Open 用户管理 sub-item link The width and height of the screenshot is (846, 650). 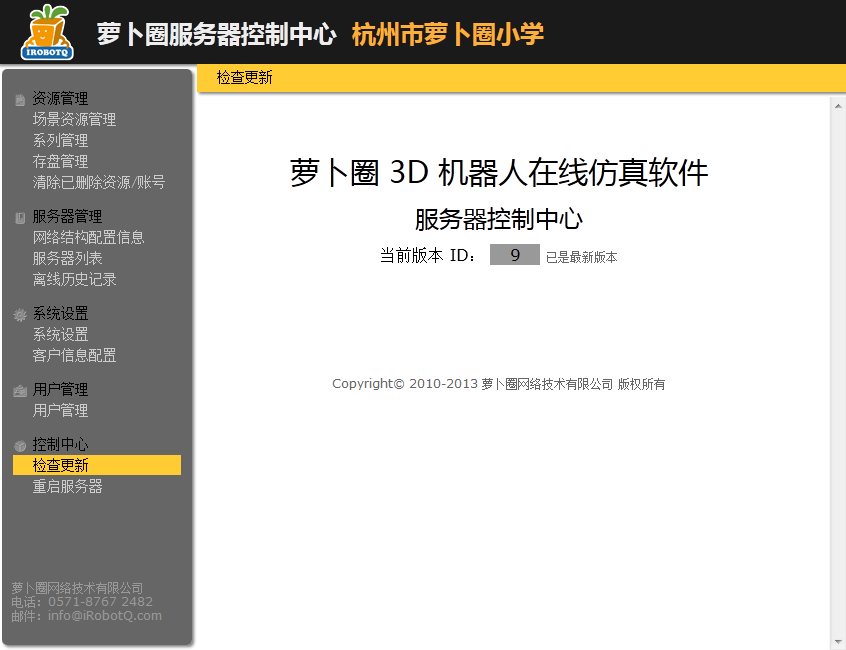tap(60, 410)
